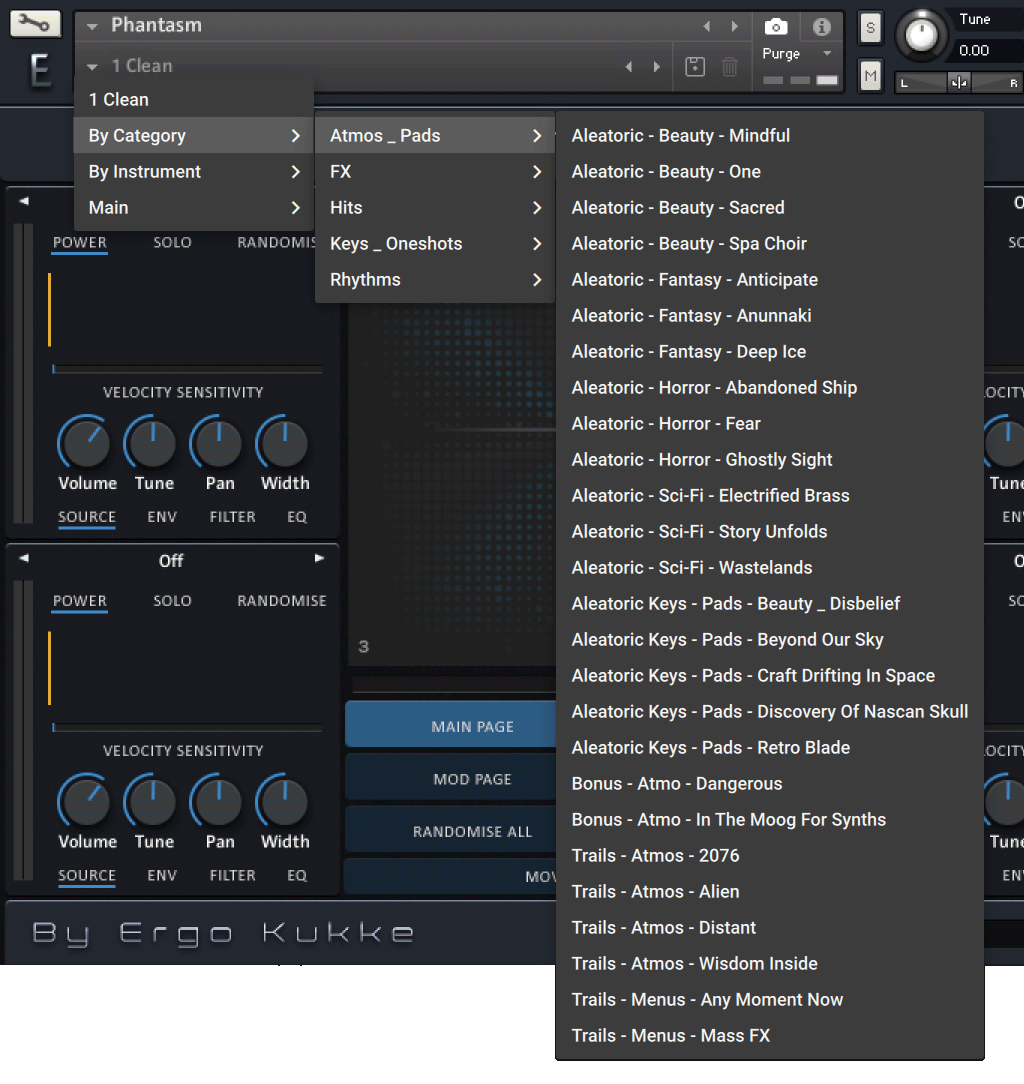Load Aleatoric - Horror - Abandoned Ship
1024x1084 pixels.
point(770,387)
